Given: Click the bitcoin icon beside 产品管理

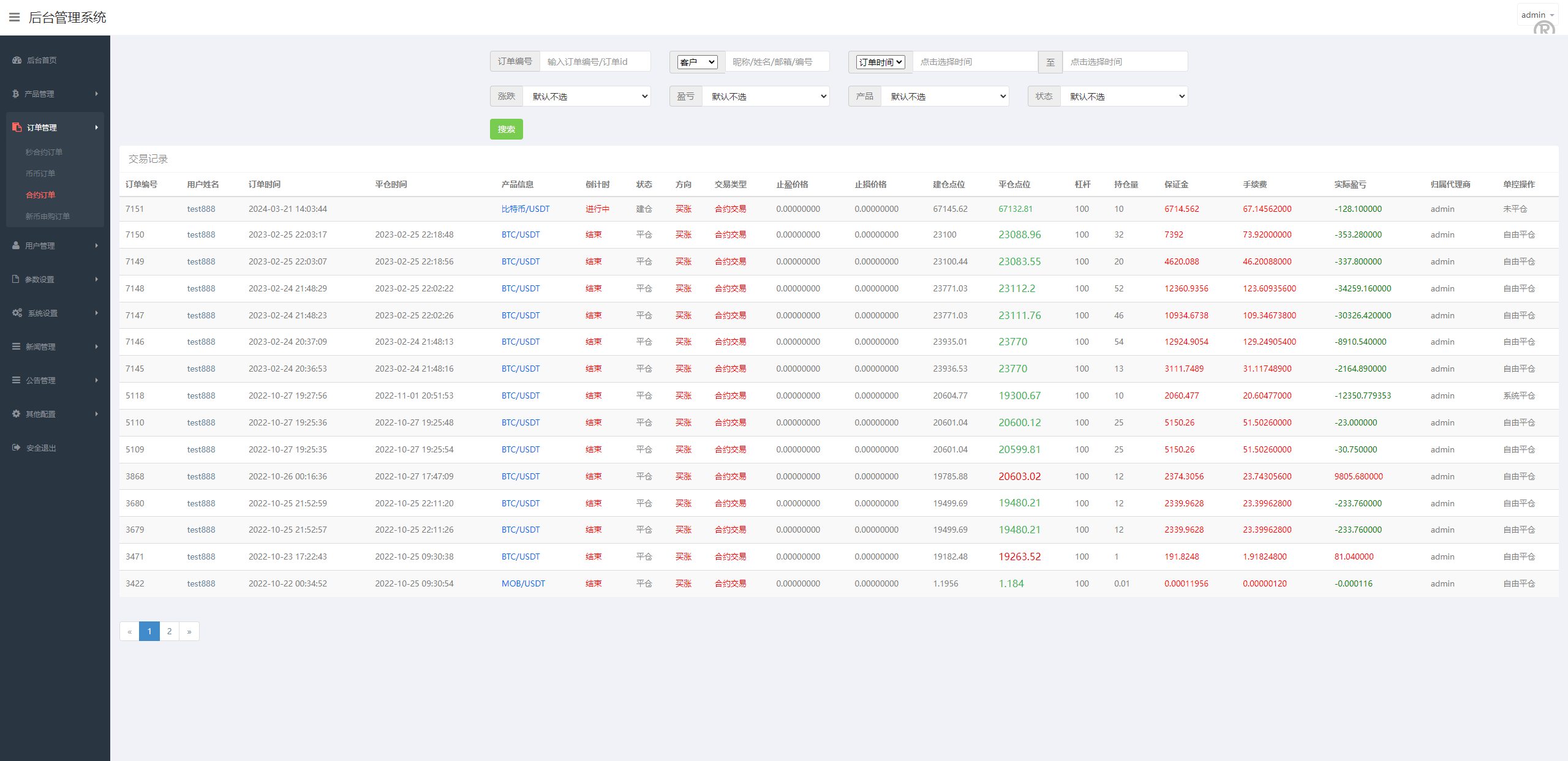Looking at the screenshot, I should [16, 94].
